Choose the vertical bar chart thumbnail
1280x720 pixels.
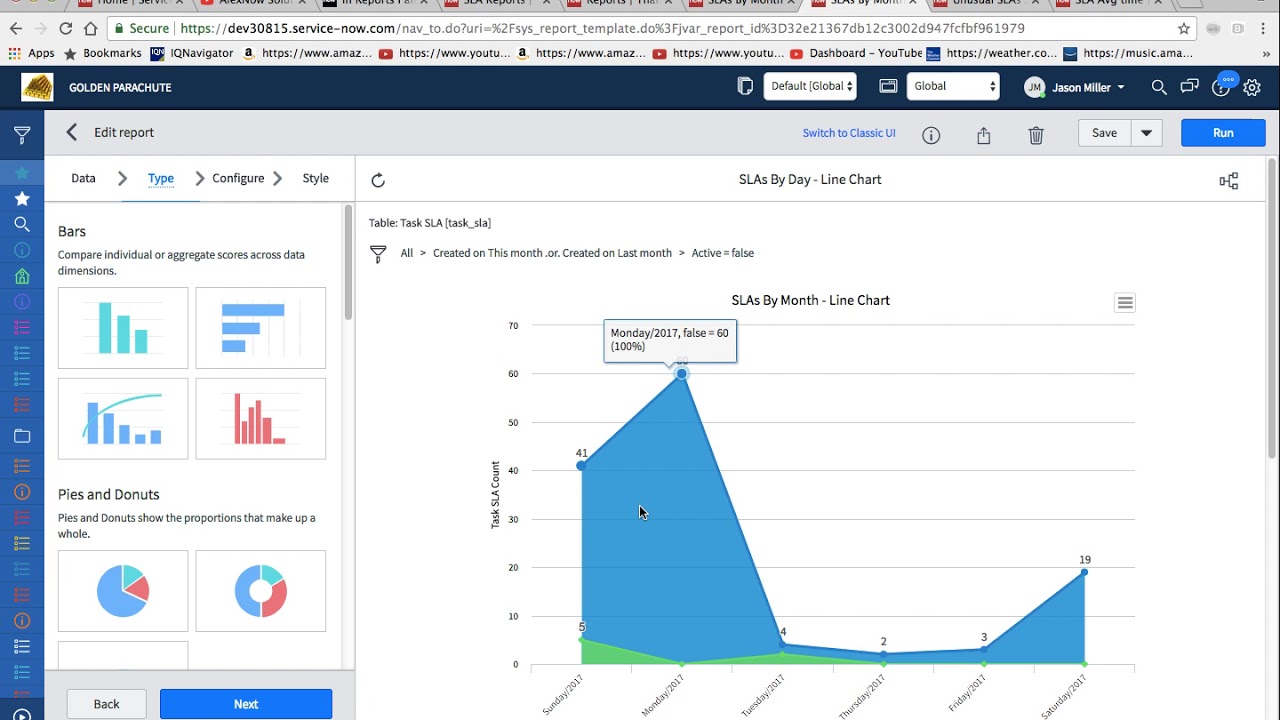[123, 328]
